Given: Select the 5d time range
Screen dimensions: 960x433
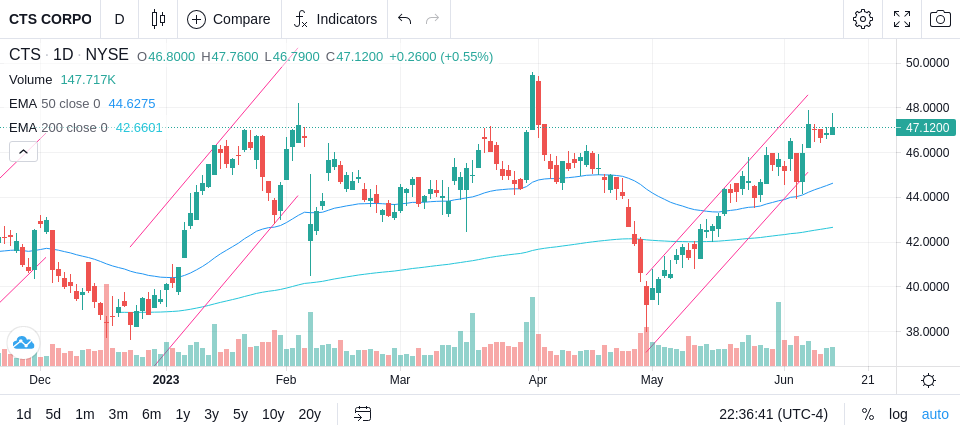Looking at the screenshot, I should (x=53, y=415).
